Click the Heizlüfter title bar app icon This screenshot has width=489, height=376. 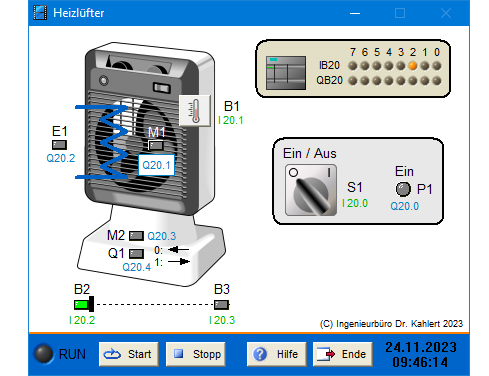coord(40,13)
